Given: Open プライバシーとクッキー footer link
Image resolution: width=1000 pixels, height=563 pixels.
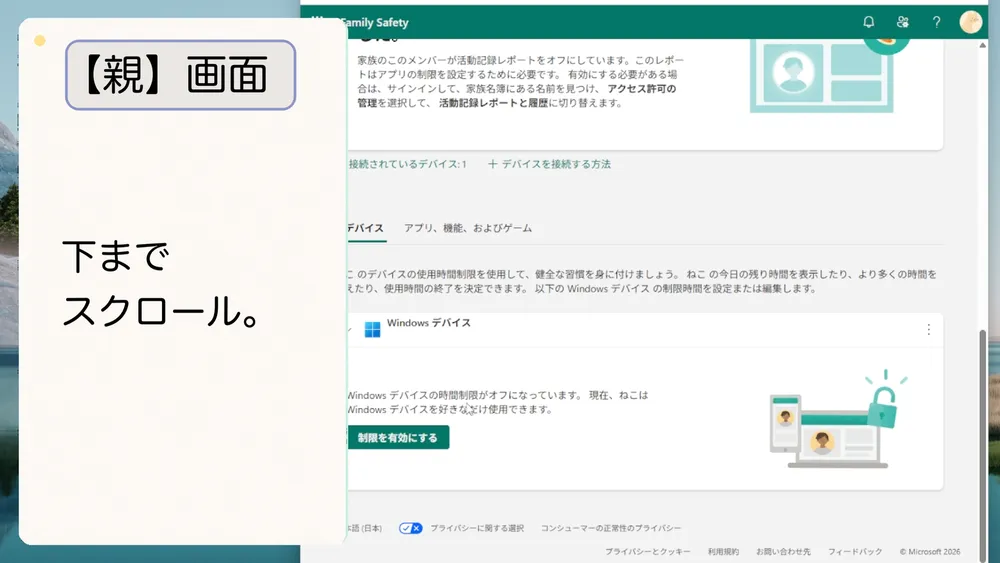Looking at the screenshot, I should coord(647,552).
